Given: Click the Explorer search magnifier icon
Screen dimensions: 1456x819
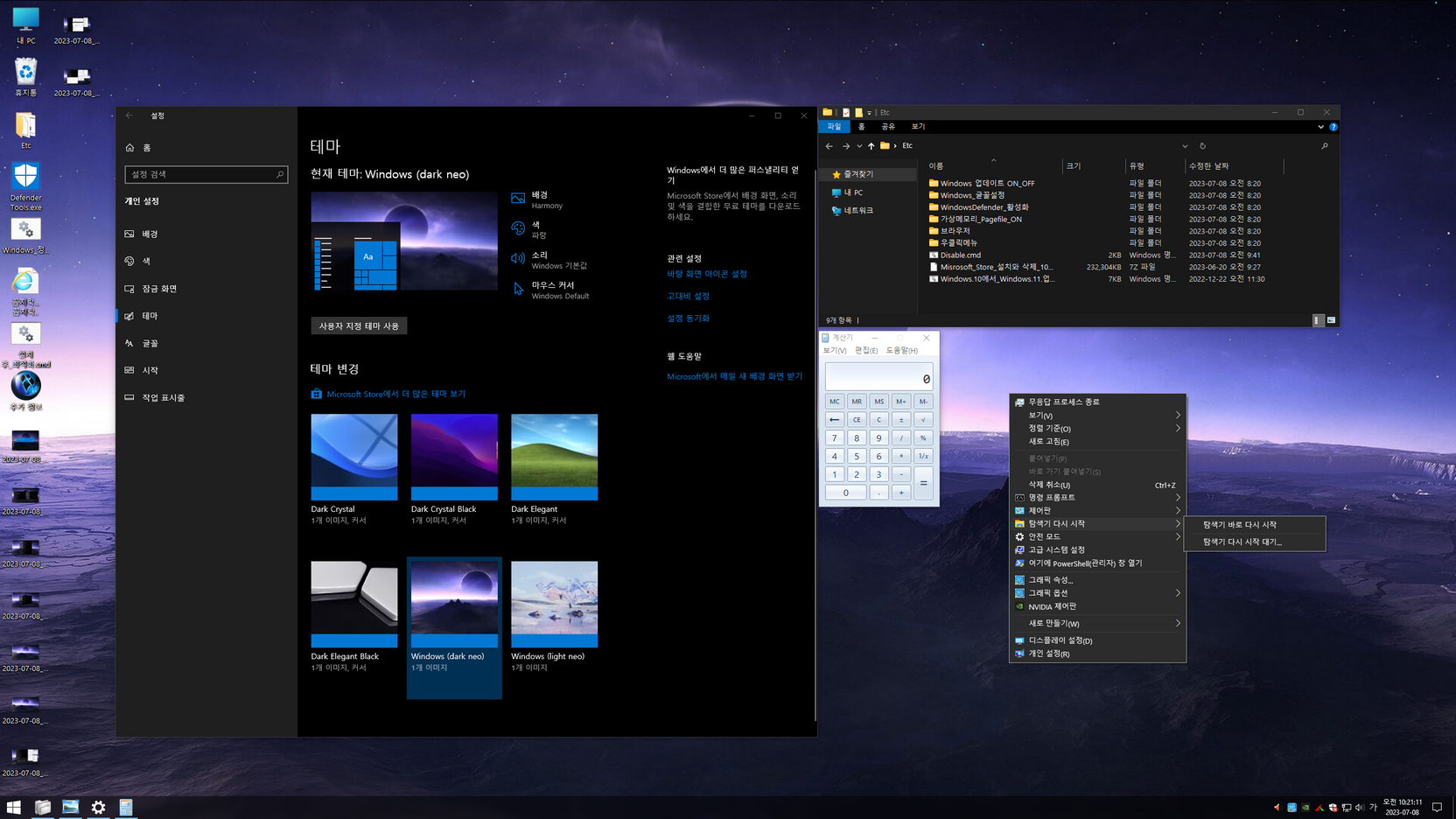Looking at the screenshot, I should point(1324,146).
